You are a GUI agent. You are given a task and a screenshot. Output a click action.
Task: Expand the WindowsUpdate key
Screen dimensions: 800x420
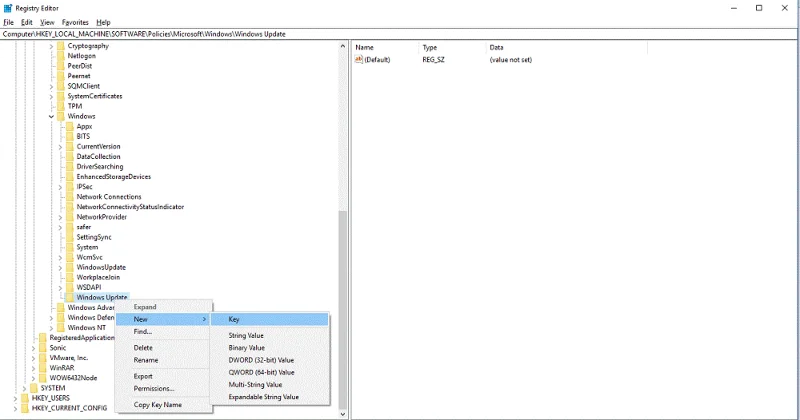tap(60, 267)
